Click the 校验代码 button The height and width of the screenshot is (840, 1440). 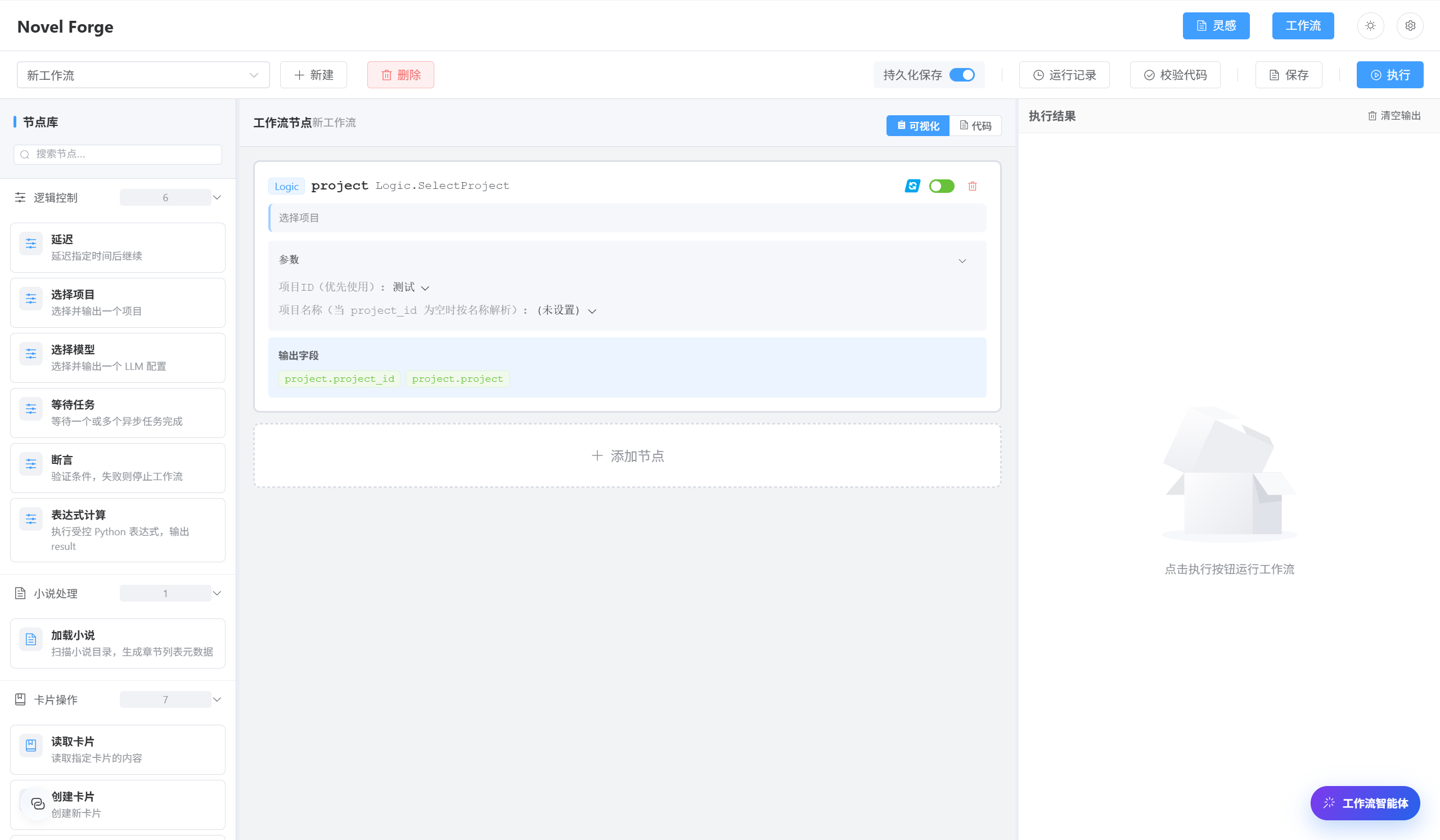pos(1174,75)
